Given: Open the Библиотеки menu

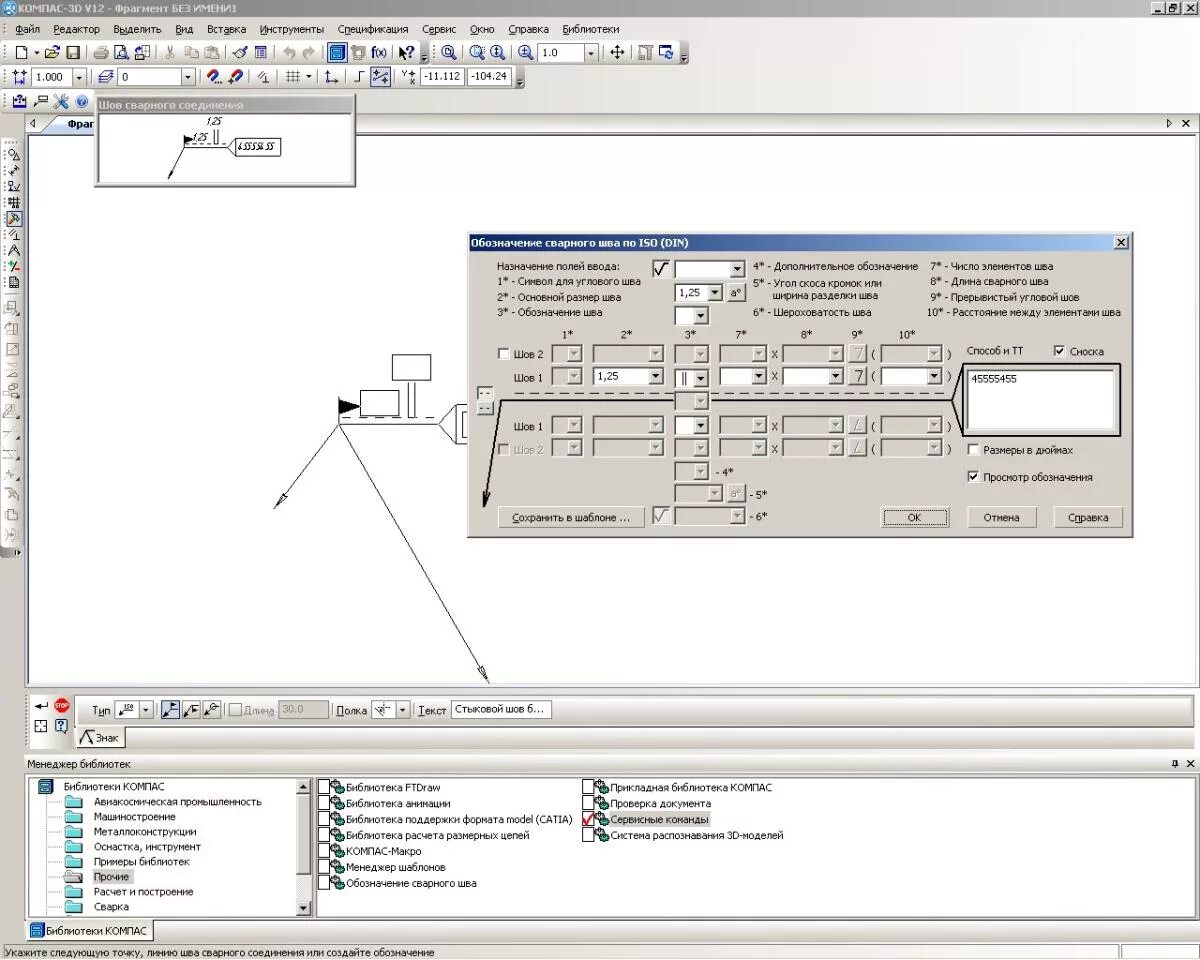Looking at the screenshot, I should (x=591, y=29).
